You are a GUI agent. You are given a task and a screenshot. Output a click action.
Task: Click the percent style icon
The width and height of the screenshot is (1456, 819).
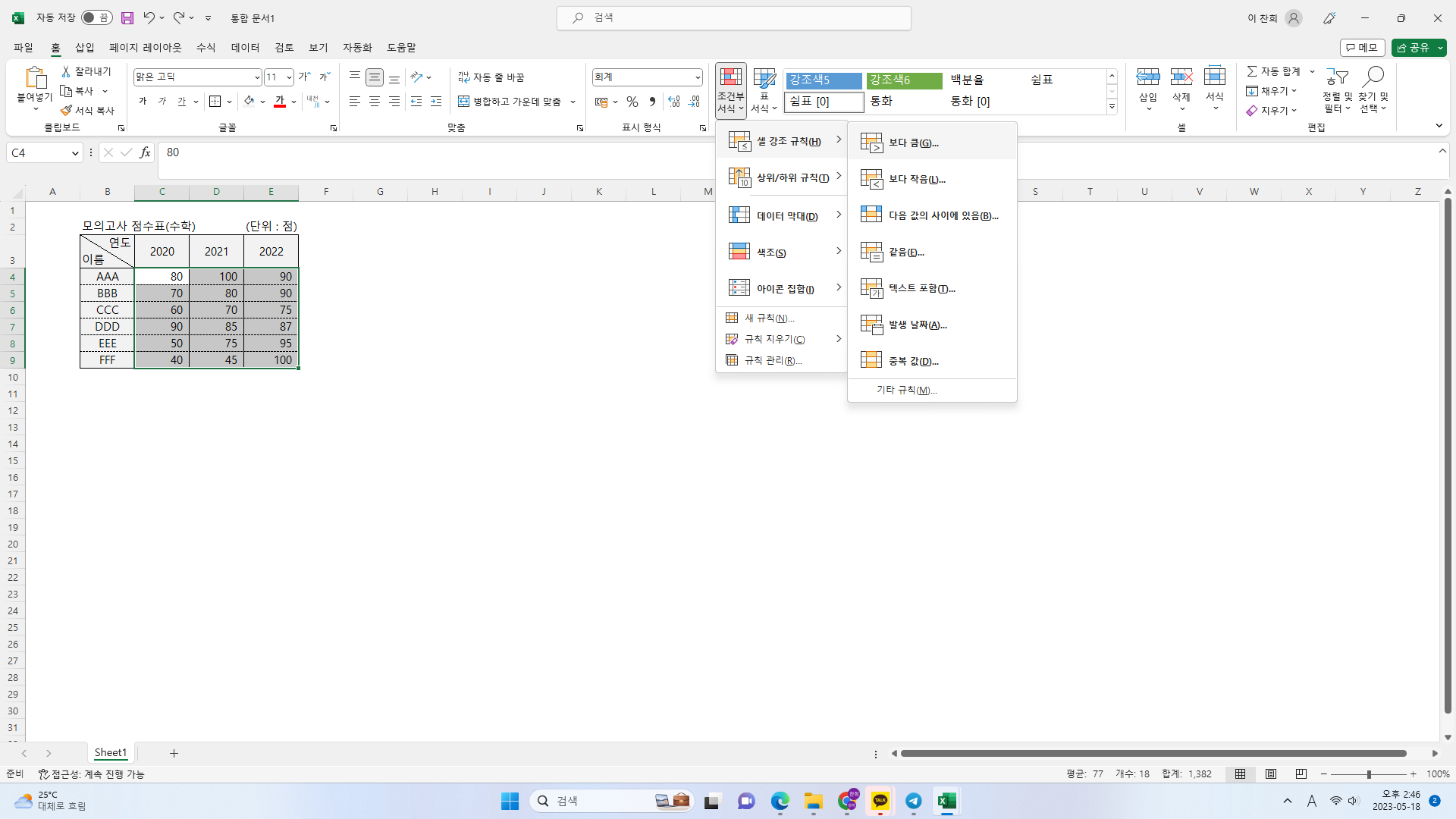coord(632,102)
